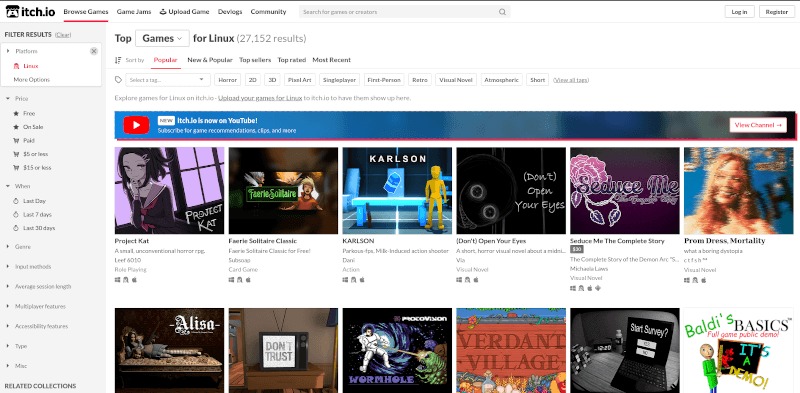
Task: Click the clock icon beside Last Day
Action: tap(16, 201)
